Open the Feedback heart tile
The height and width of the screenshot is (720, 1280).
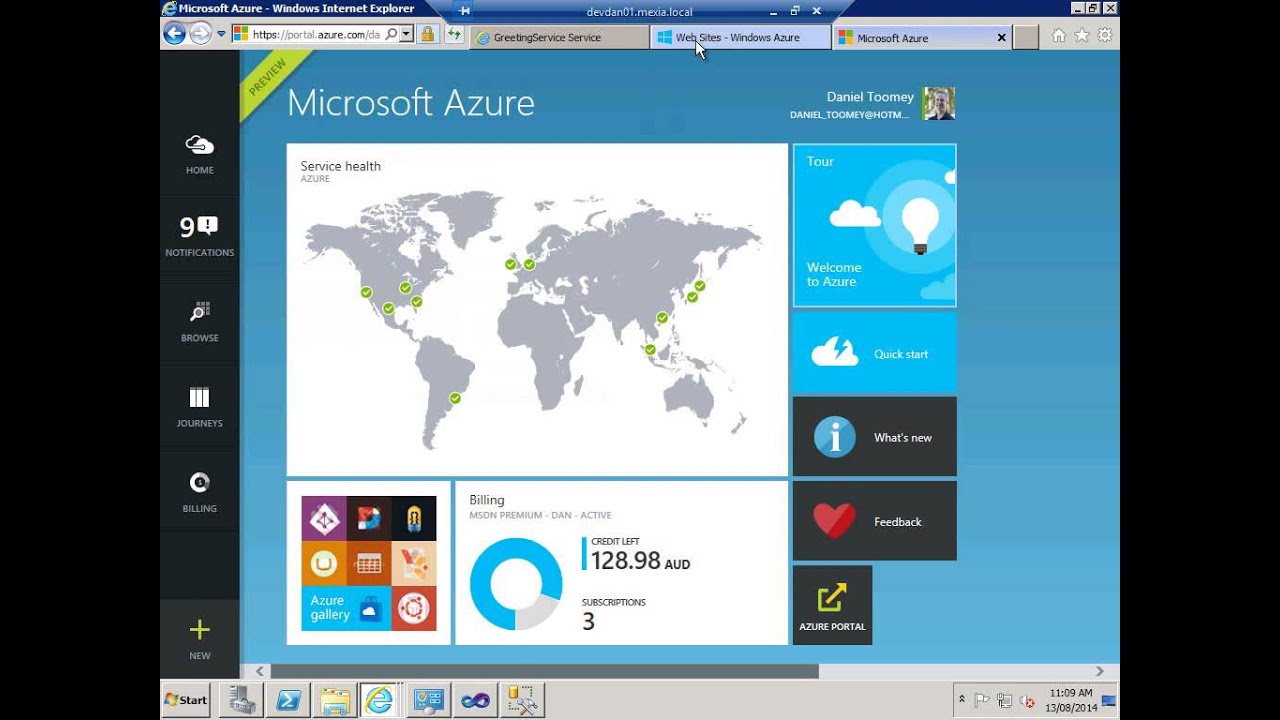874,521
